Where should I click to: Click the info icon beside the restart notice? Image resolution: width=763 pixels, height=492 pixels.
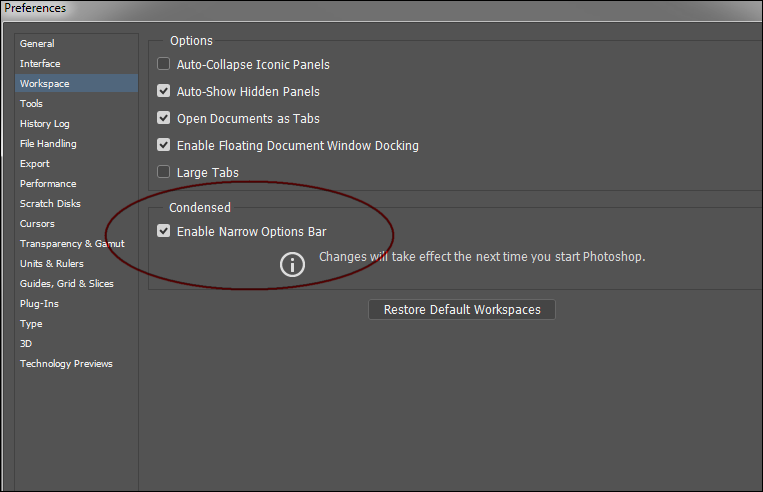(x=291, y=264)
